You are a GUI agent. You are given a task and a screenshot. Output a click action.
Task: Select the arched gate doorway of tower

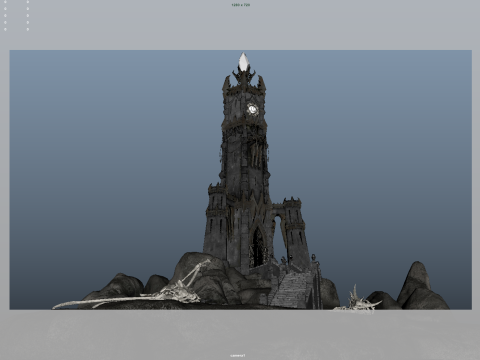pos(257,247)
